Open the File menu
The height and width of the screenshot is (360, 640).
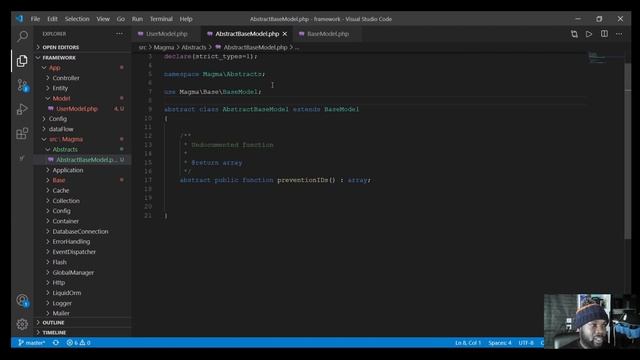click(36, 19)
